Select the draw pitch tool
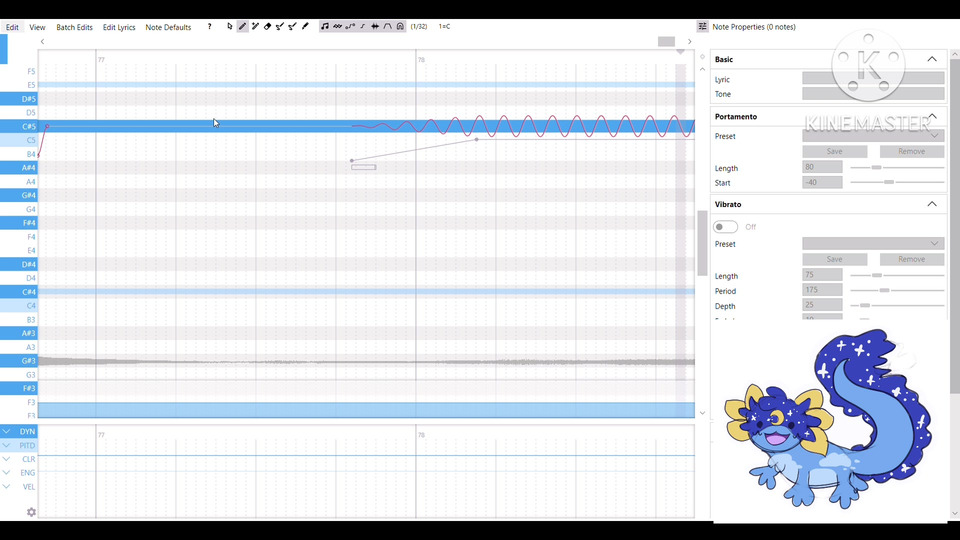Image resolution: width=960 pixels, height=540 pixels. coord(280,26)
